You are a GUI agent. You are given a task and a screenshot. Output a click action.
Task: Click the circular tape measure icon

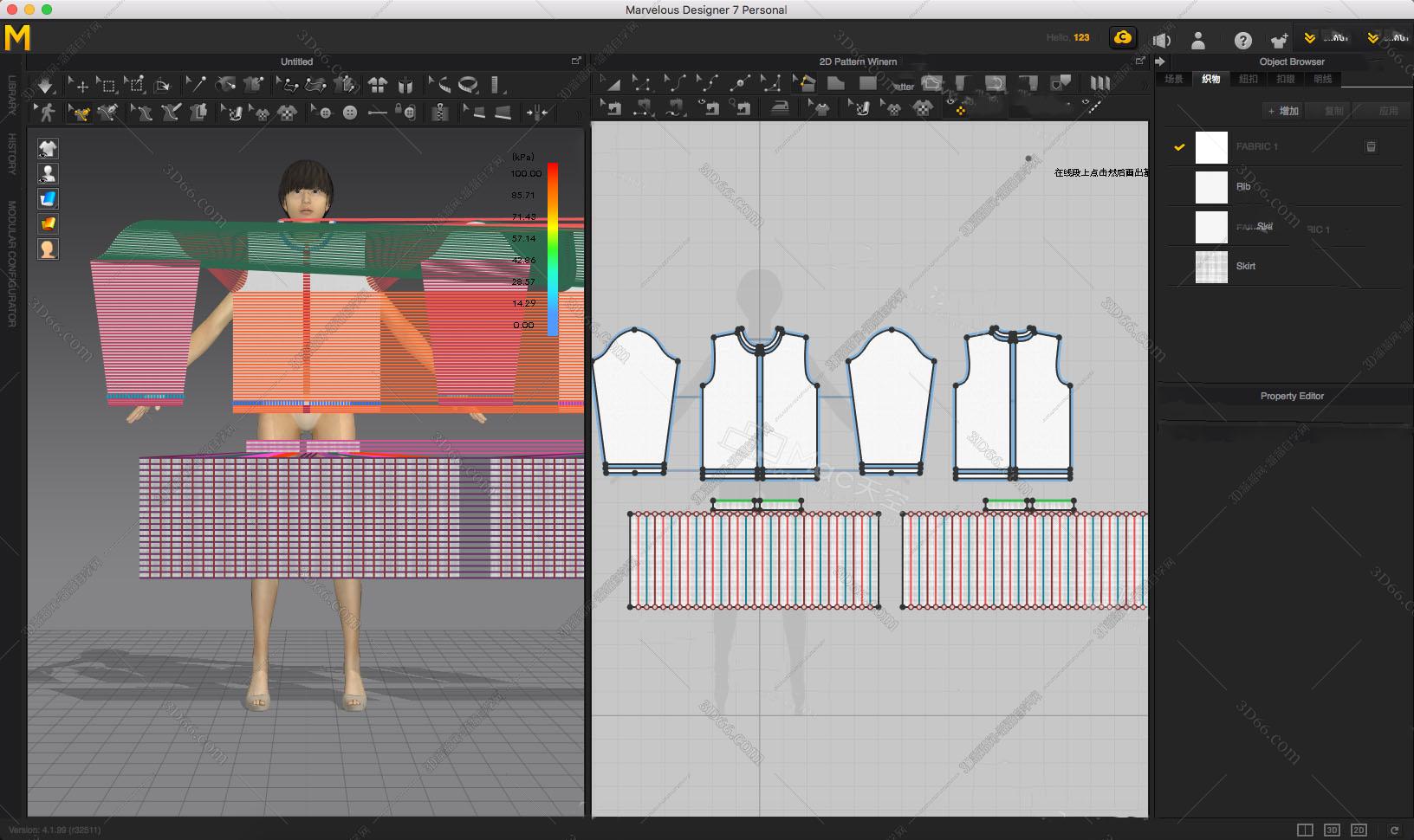coord(468,85)
